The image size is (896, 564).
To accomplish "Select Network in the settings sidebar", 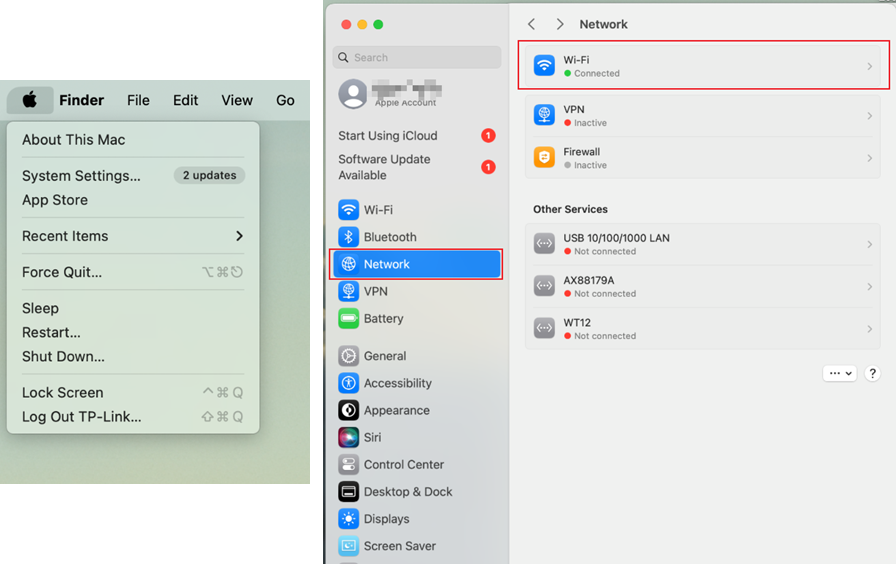I will pyautogui.click(x=416, y=264).
